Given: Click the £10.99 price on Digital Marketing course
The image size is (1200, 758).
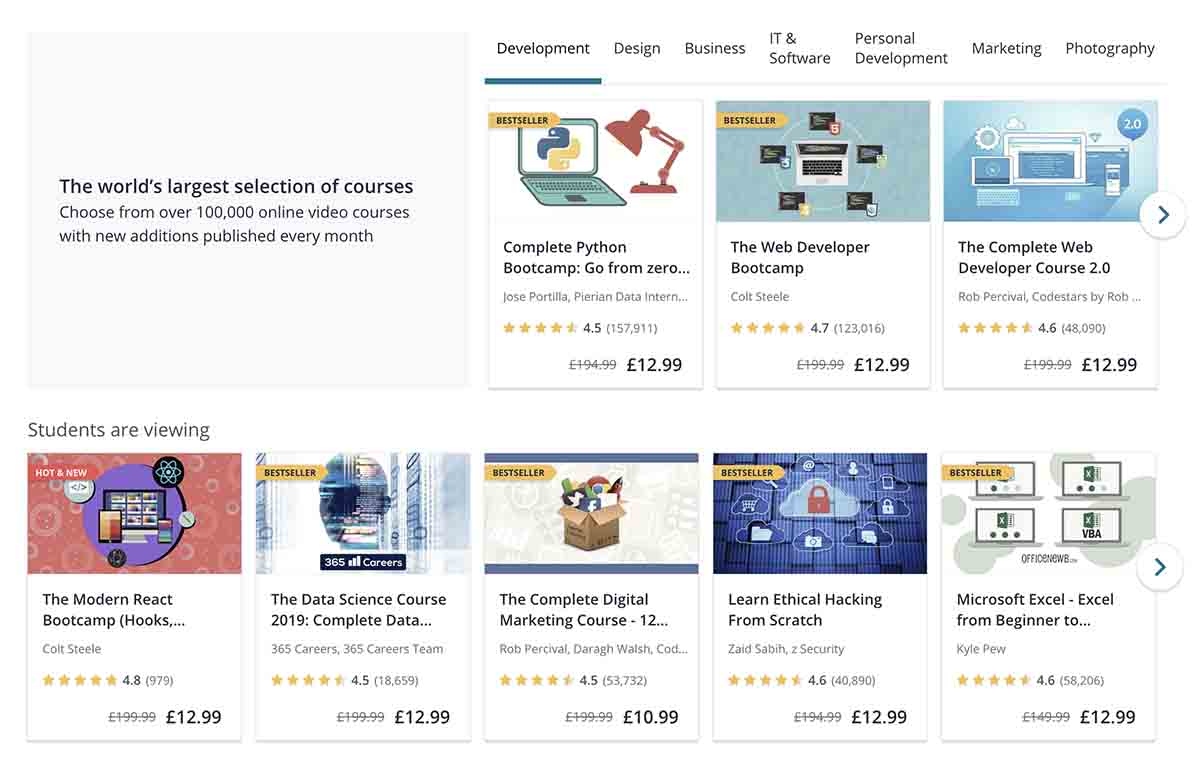Looking at the screenshot, I should coord(651,716).
